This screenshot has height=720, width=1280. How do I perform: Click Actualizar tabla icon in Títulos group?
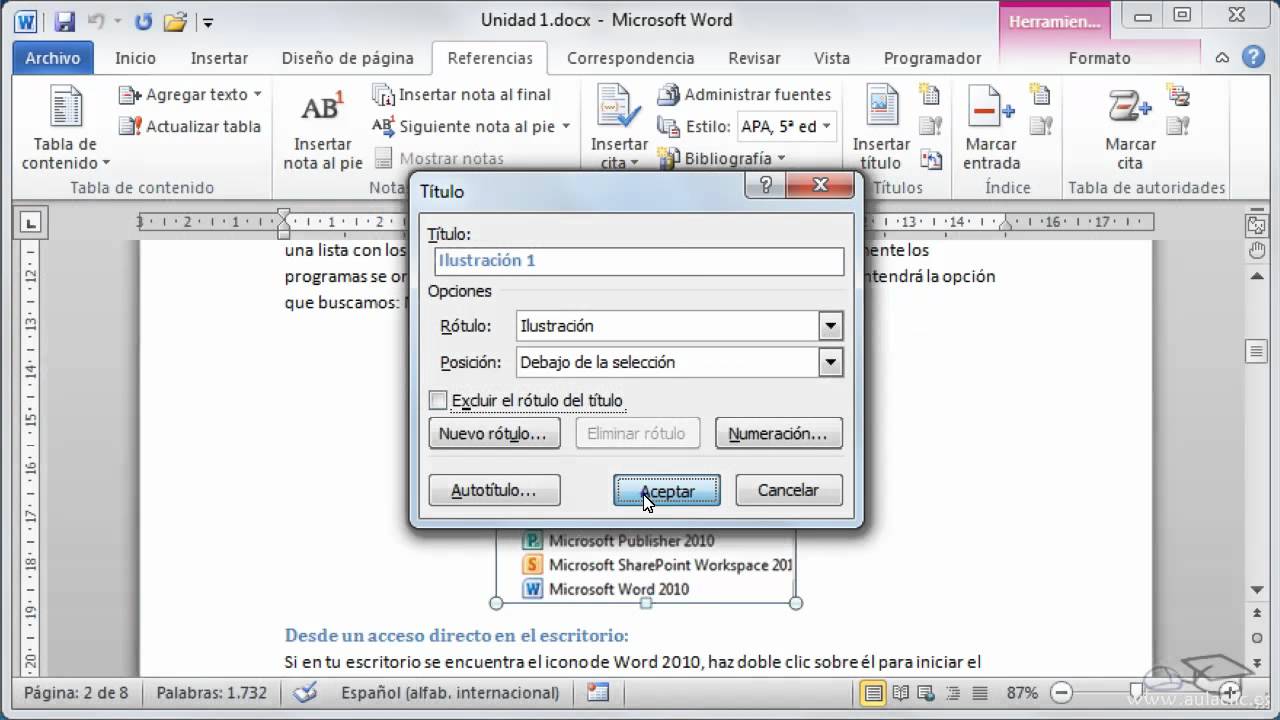click(x=931, y=126)
